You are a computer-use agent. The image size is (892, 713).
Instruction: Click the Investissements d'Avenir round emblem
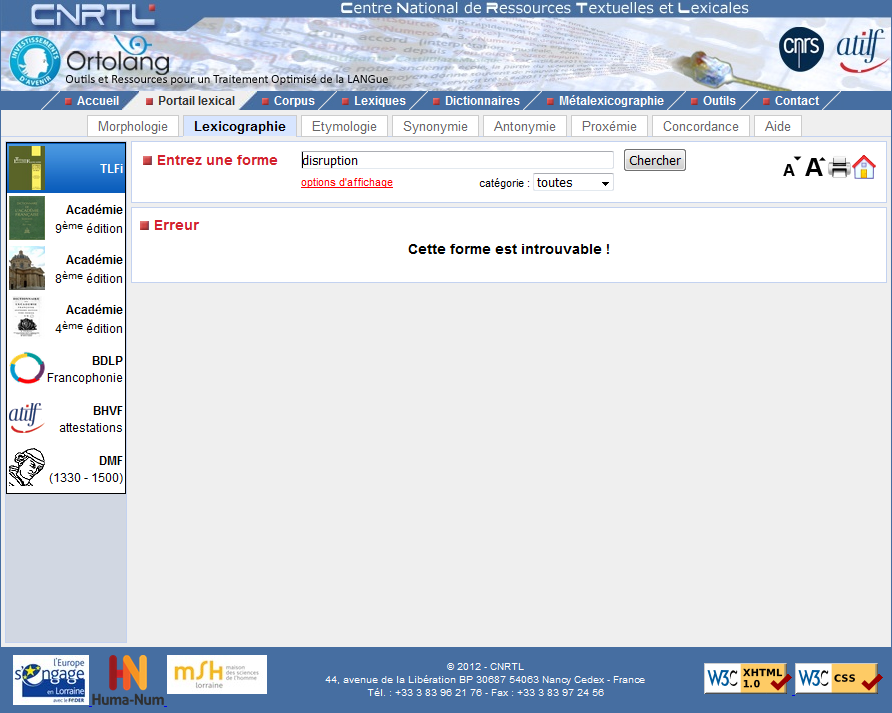point(35,61)
